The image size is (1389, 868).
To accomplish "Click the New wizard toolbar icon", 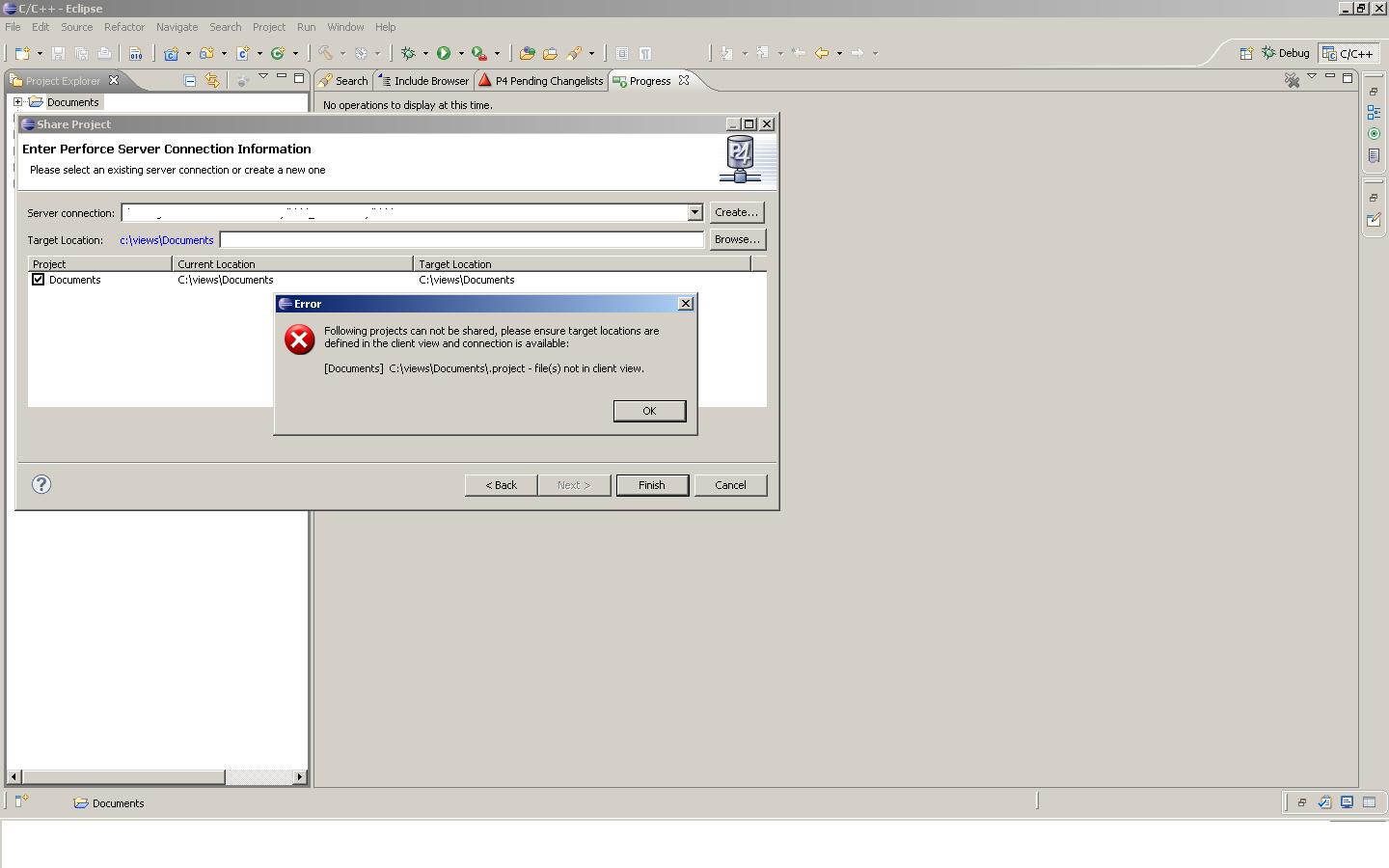I will 22,53.
